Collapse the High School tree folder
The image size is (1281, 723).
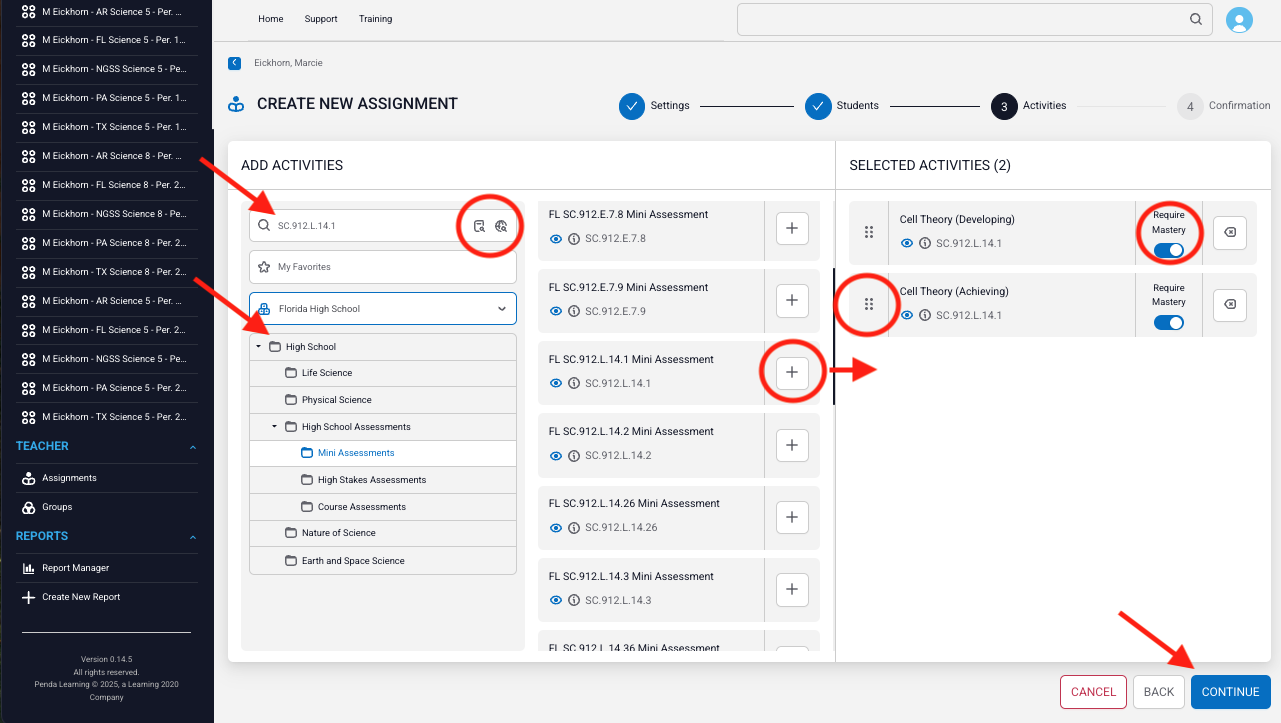[x=259, y=347]
